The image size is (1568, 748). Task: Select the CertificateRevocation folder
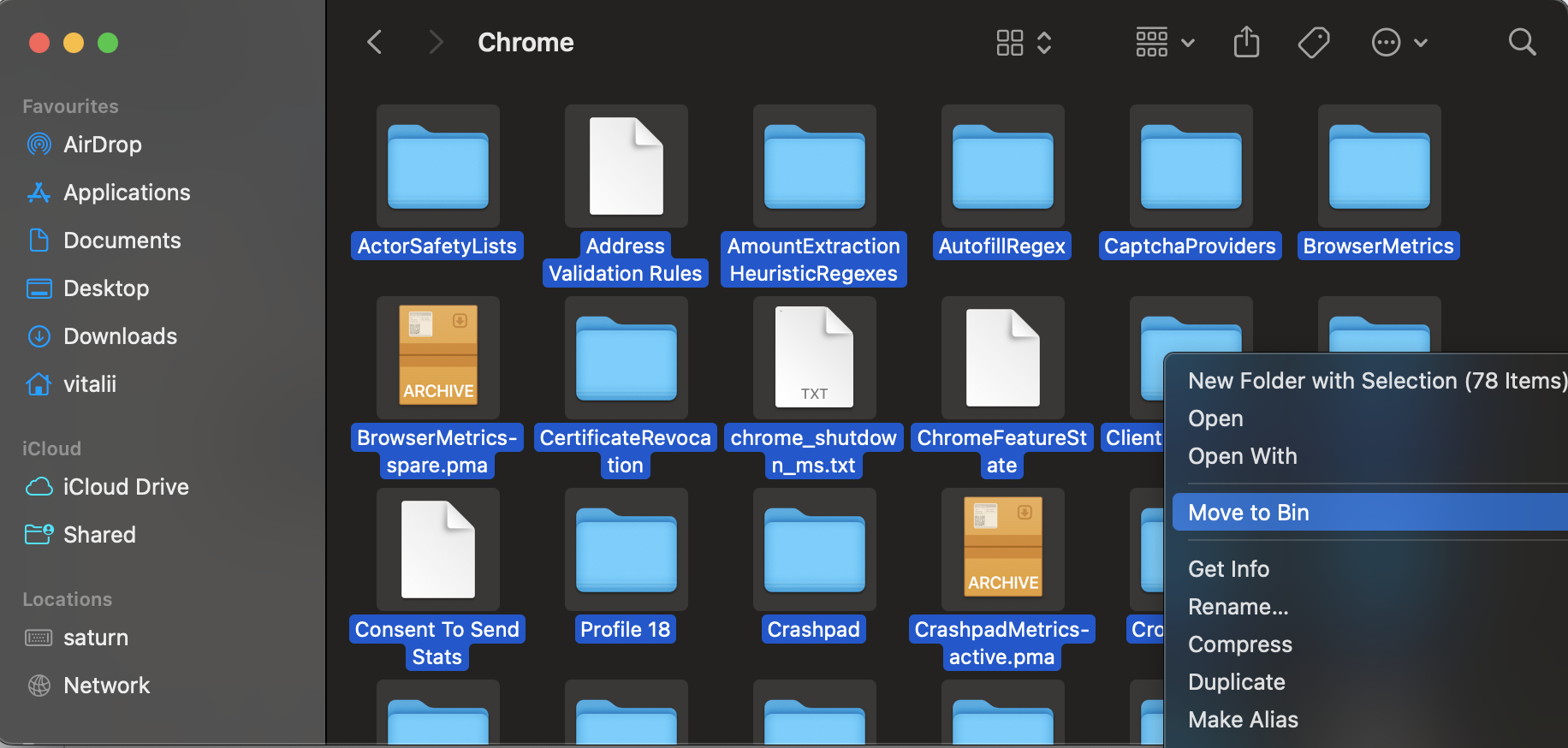click(627, 358)
